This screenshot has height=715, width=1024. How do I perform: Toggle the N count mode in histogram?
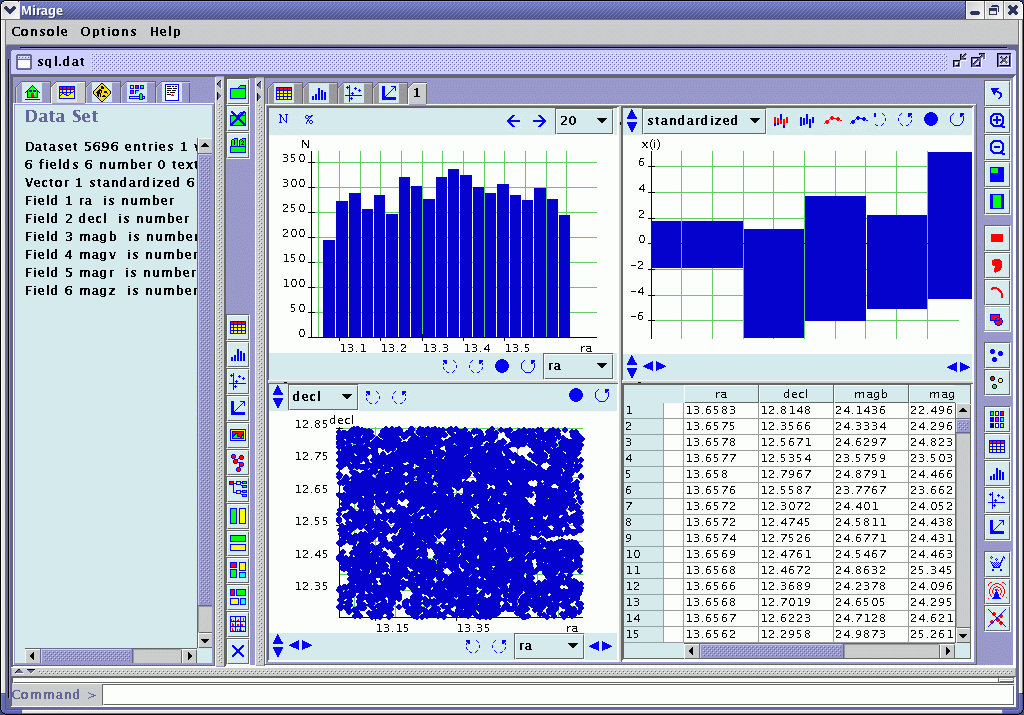click(283, 119)
